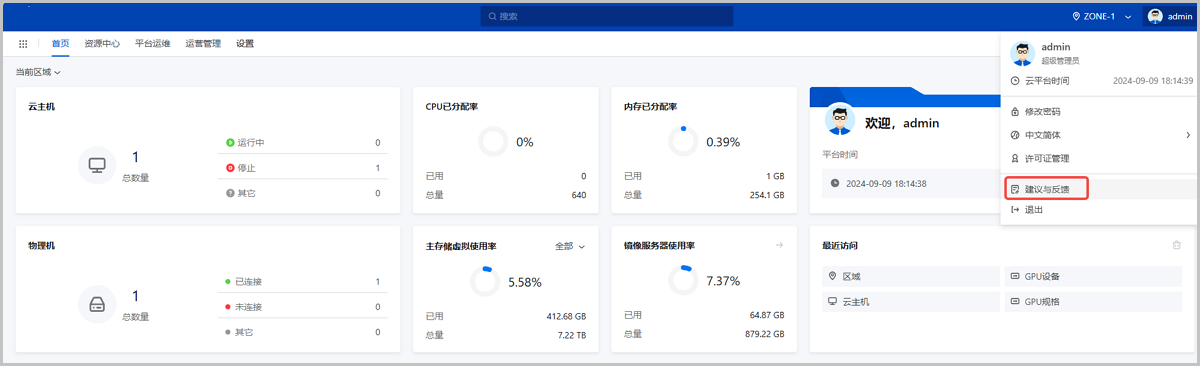Click admin avatar in top bar
The width and height of the screenshot is (1200, 366).
pyautogui.click(x=1155, y=16)
